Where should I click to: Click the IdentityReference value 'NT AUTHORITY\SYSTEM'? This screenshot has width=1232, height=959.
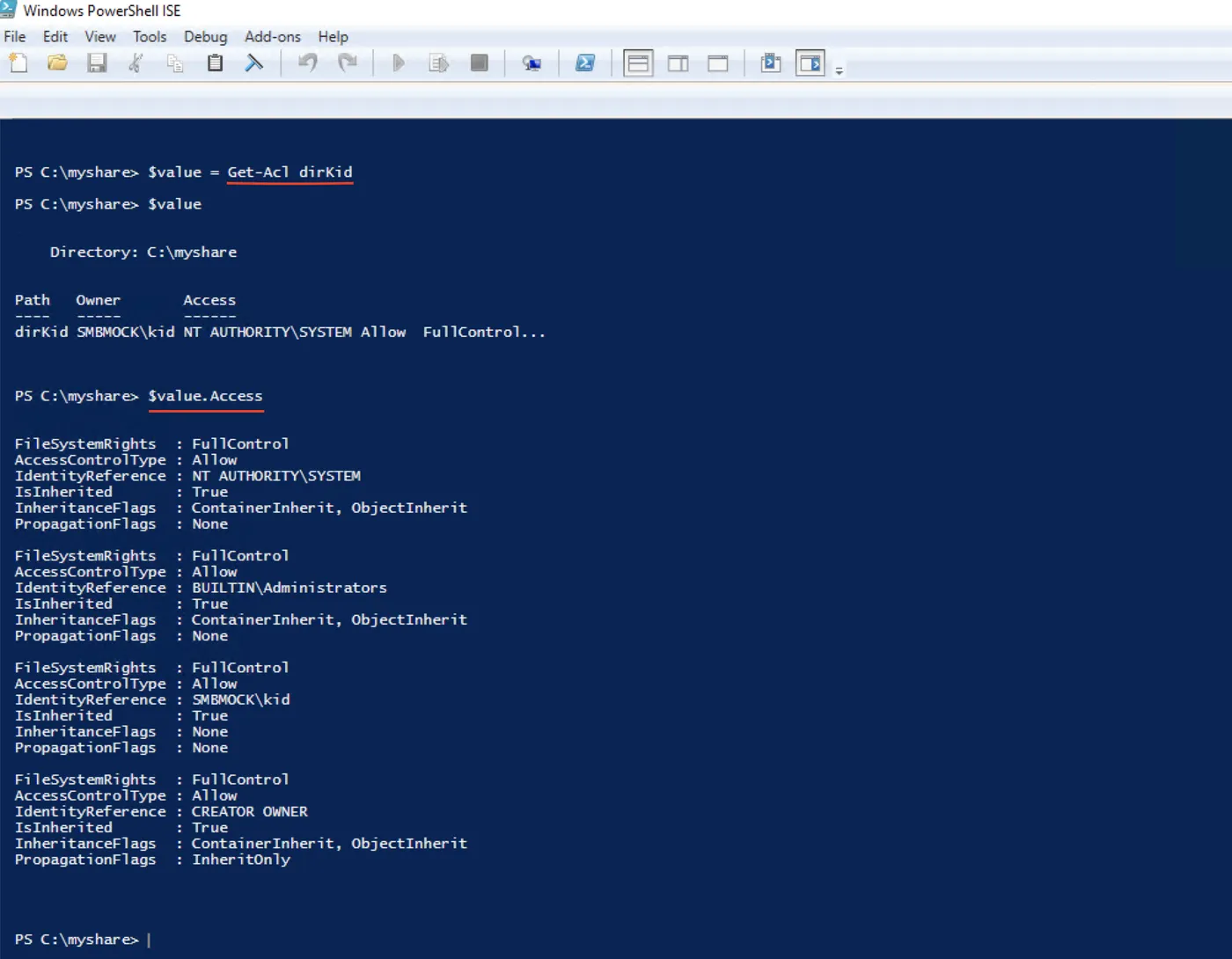(x=276, y=476)
